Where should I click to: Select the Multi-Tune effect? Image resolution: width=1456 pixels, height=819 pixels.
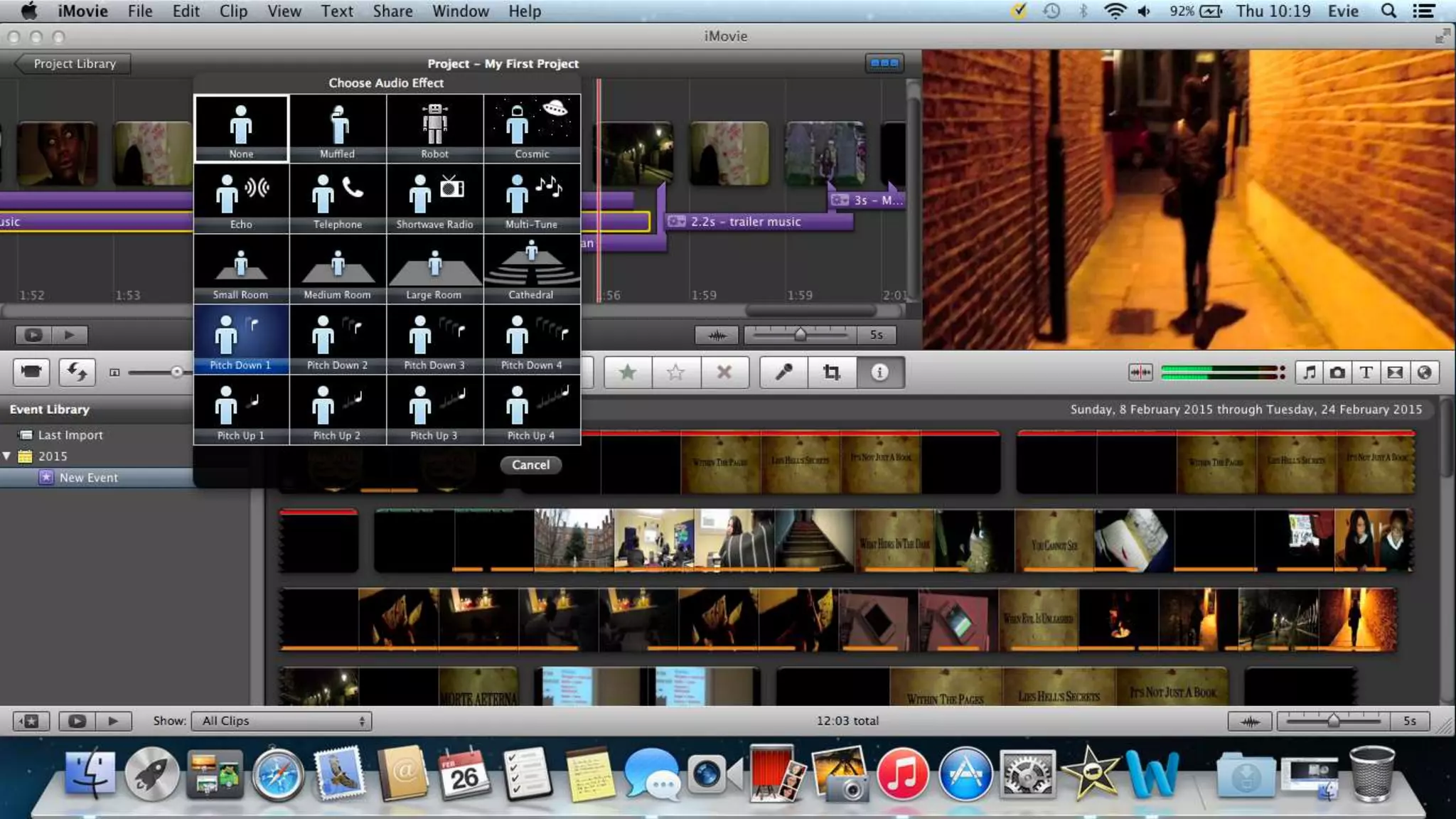(532, 199)
